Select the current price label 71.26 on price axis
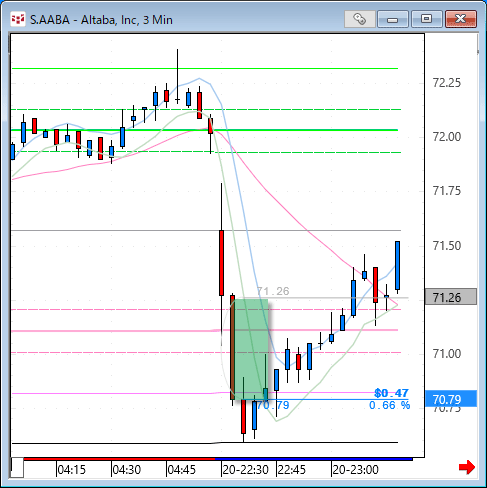Screen dimensions: 487x488 click(451, 297)
